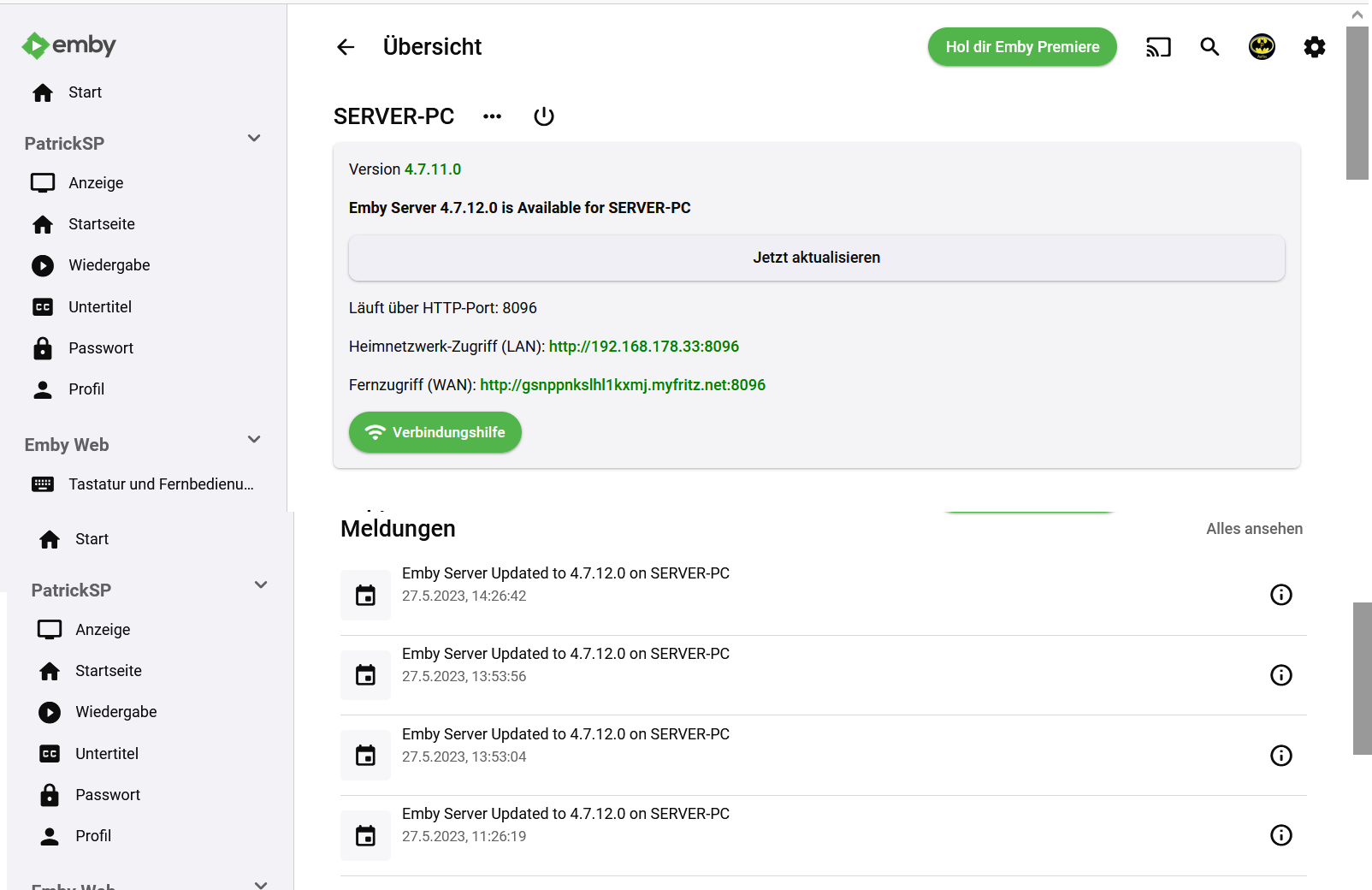Click the home icon for Start below the emby logo
Screen dimensions: 1372x890
[x=43, y=92]
